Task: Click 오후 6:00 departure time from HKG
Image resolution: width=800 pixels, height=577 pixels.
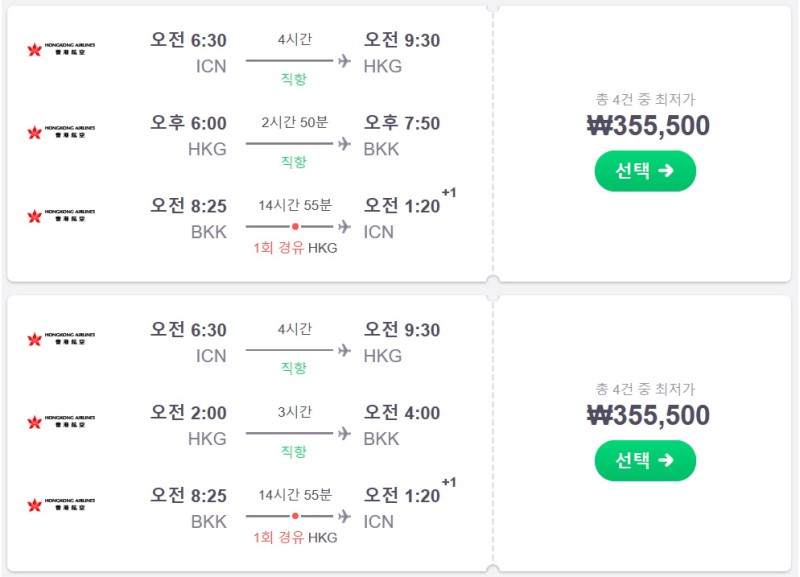Action: click(188, 123)
